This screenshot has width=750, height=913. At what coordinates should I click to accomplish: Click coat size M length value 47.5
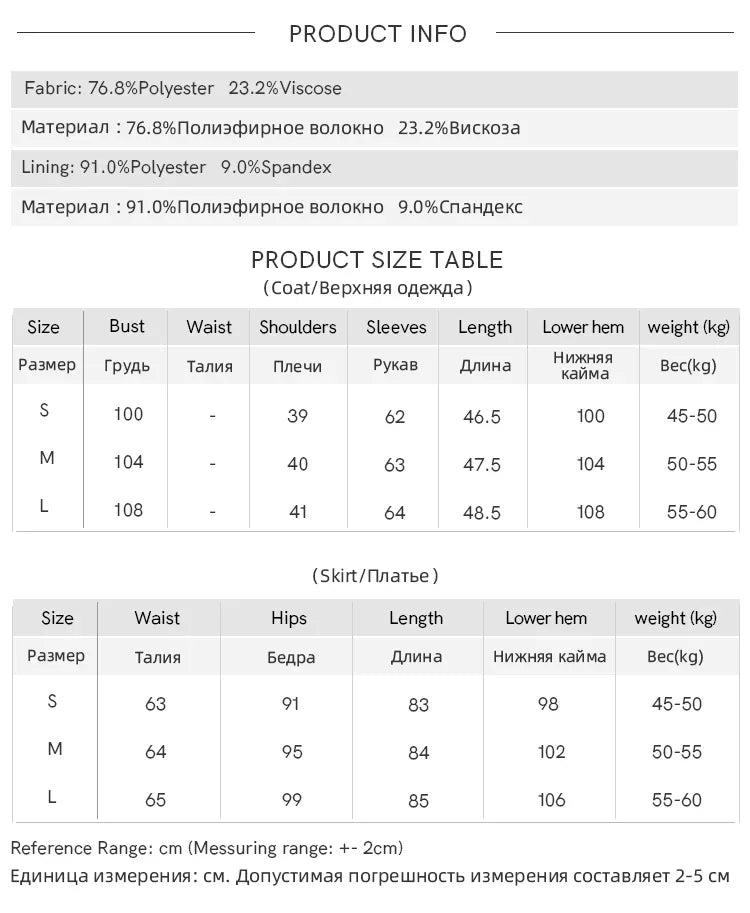click(x=482, y=465)
